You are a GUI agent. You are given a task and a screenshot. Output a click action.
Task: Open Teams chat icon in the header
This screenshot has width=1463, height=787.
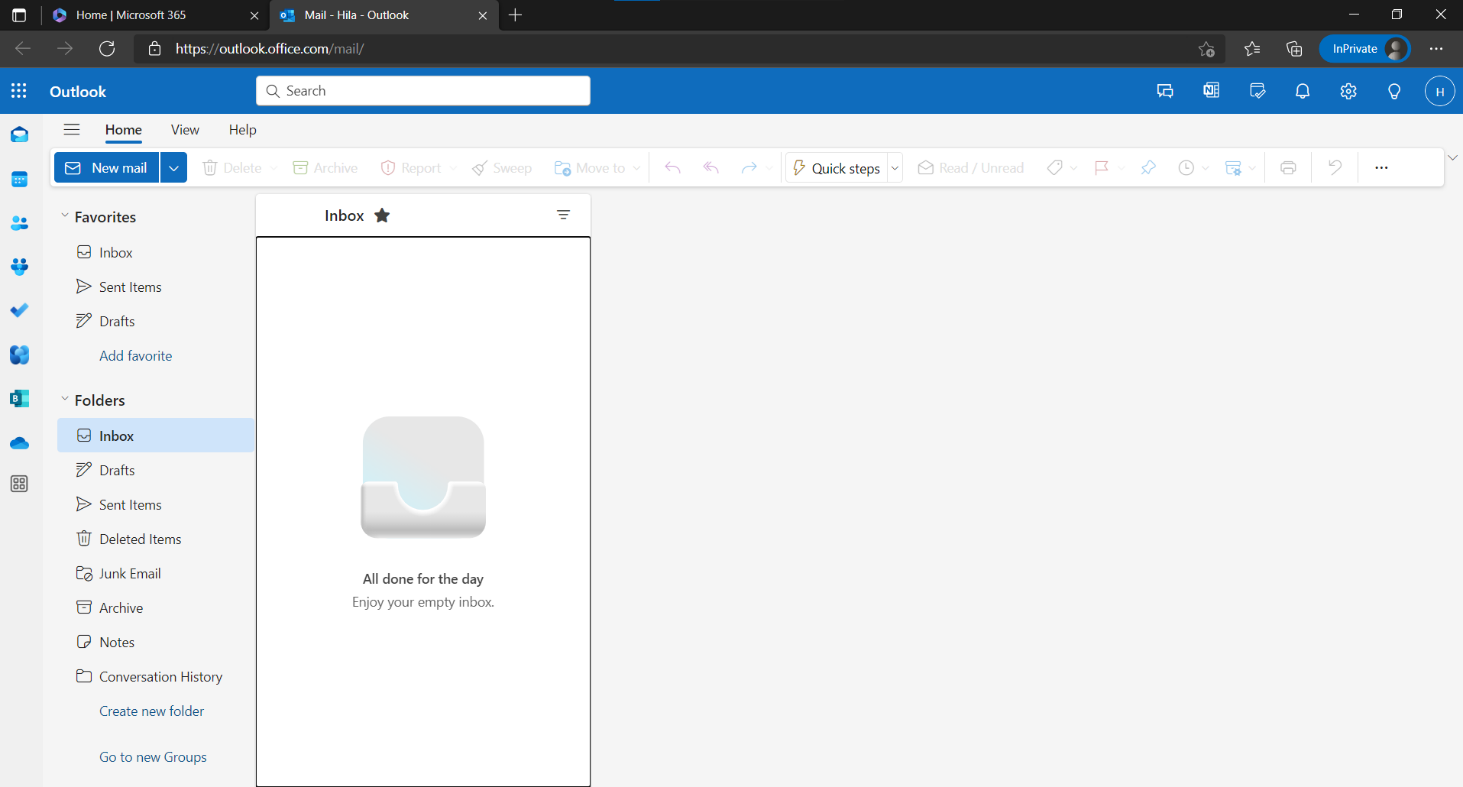click(1165, 91)
